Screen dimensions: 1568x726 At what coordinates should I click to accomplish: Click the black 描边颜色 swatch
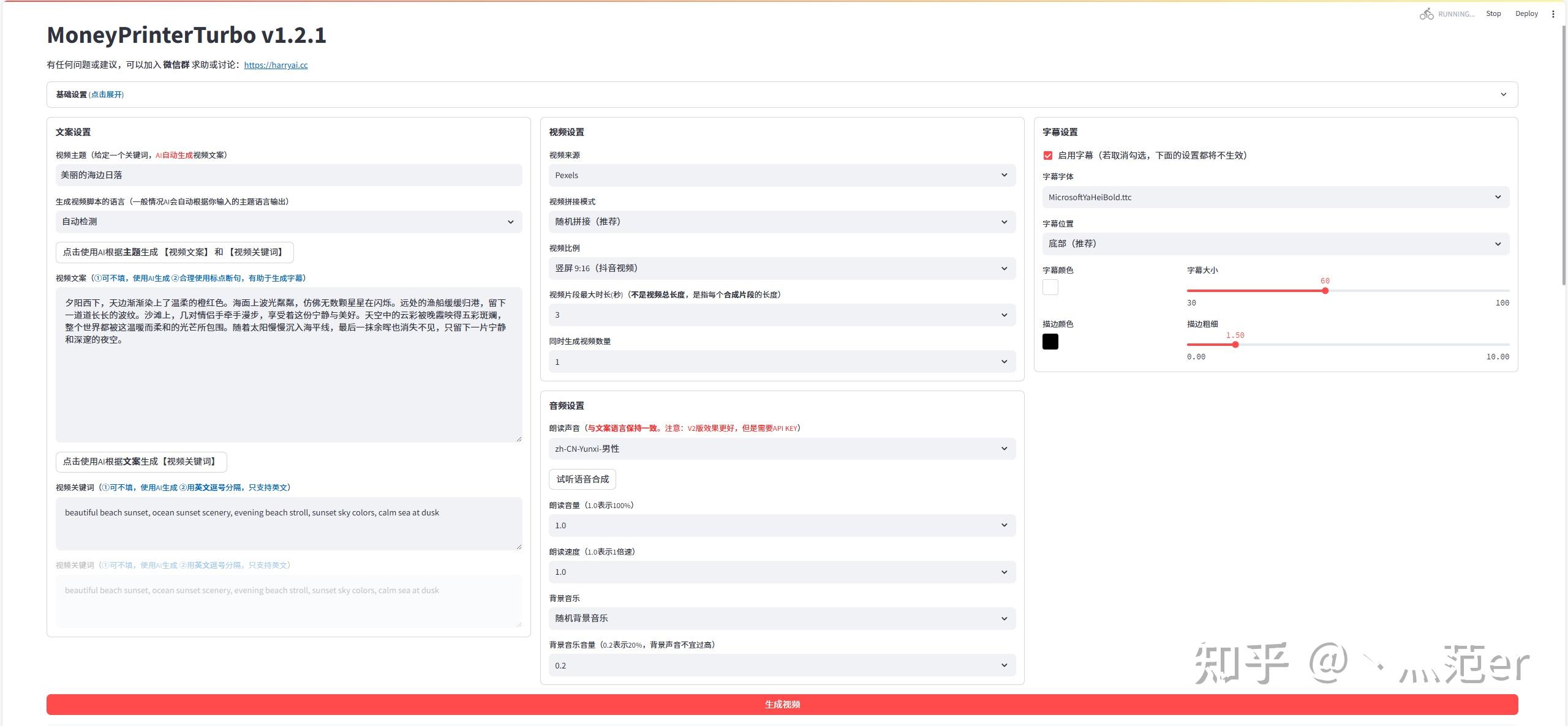pos(1050,342)
